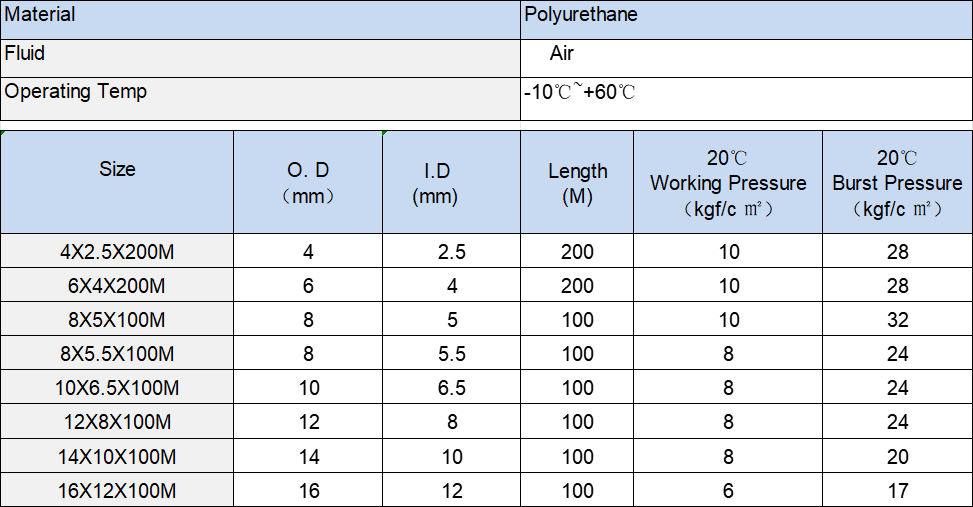Click the burst pressure value 32 cell
This screenshot has height=507, width=973.
click(x=897, y=320)
